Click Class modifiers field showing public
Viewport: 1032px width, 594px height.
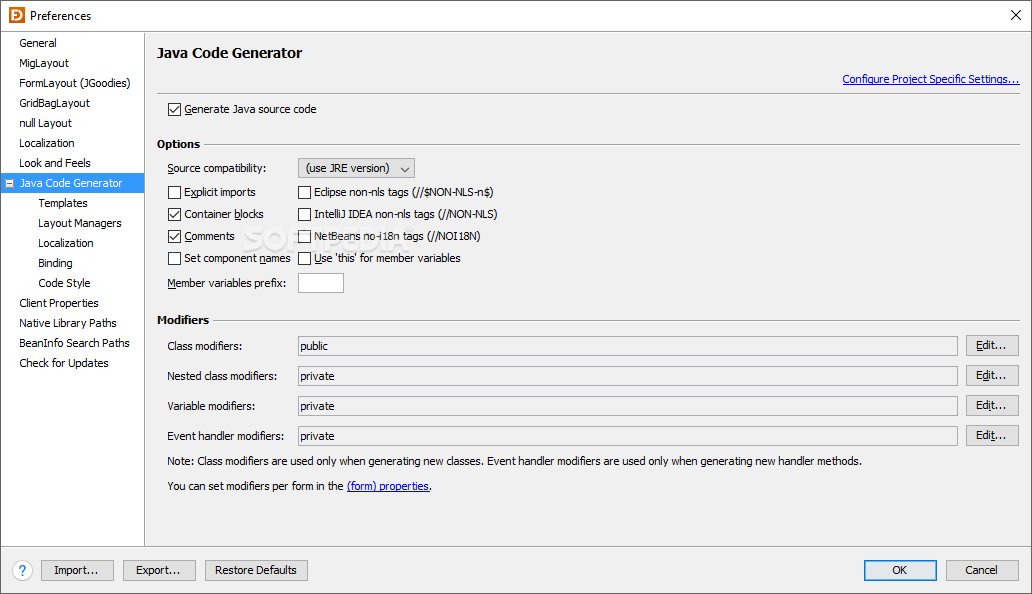pos(627,346)
